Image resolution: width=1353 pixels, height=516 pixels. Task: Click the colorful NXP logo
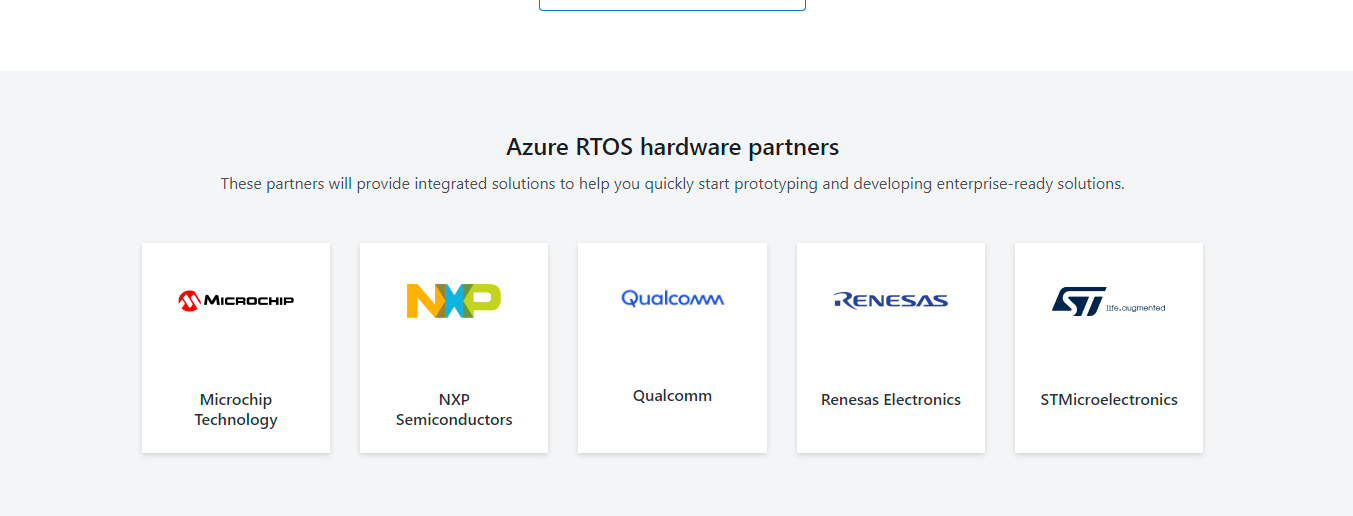click(x=453, y=300)
